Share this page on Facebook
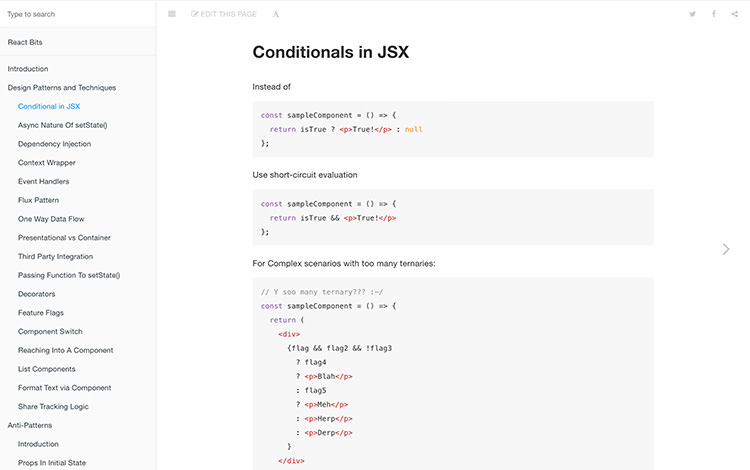The width and height of the screenshot is (750, 470). click(x=714, y=14)
